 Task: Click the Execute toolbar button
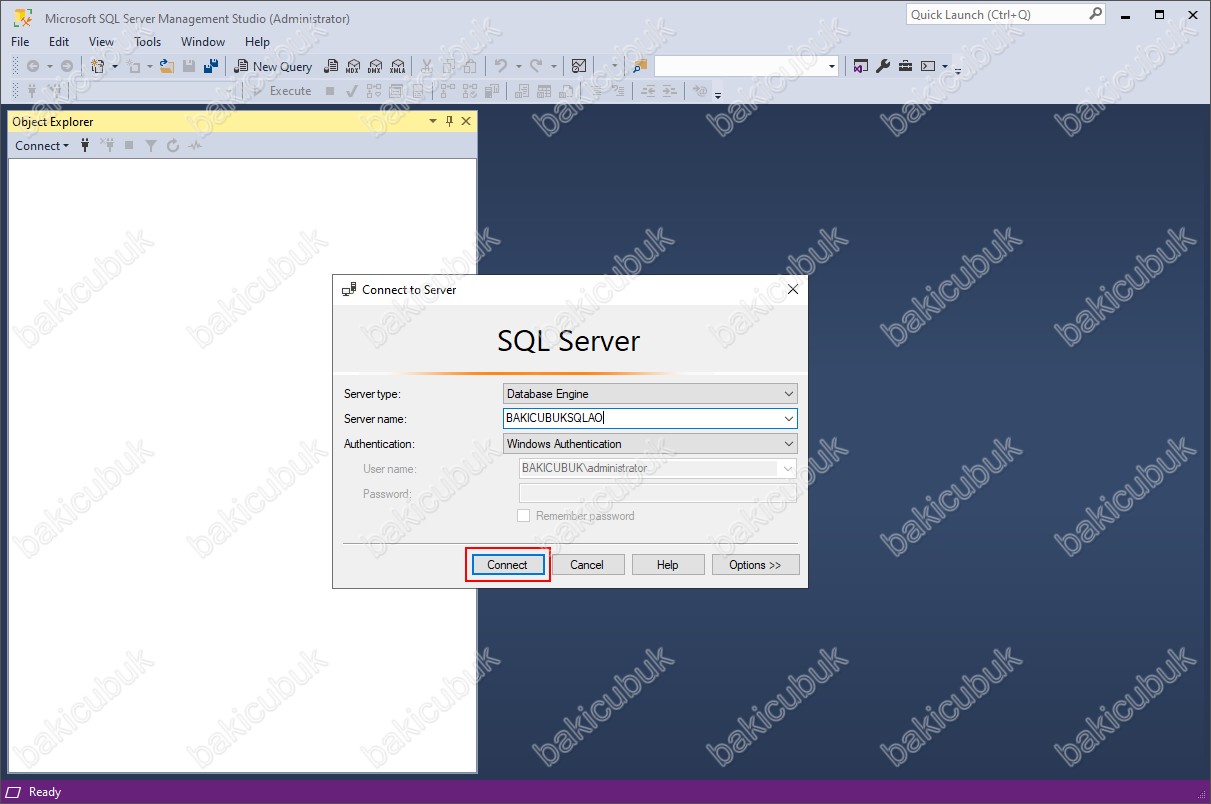pos(281,91)
